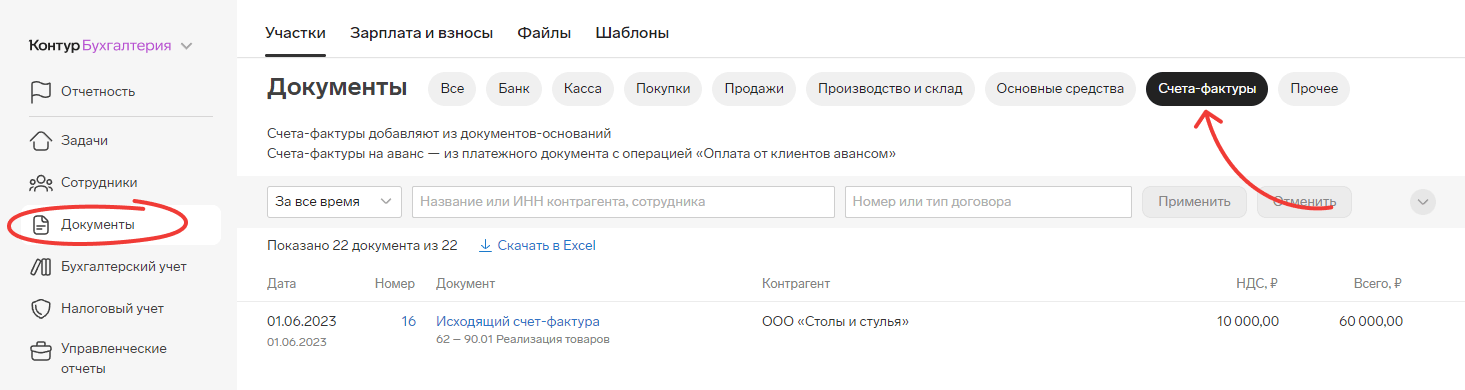
Task: Open document number 16 link
Action: [x=408, y=322]
